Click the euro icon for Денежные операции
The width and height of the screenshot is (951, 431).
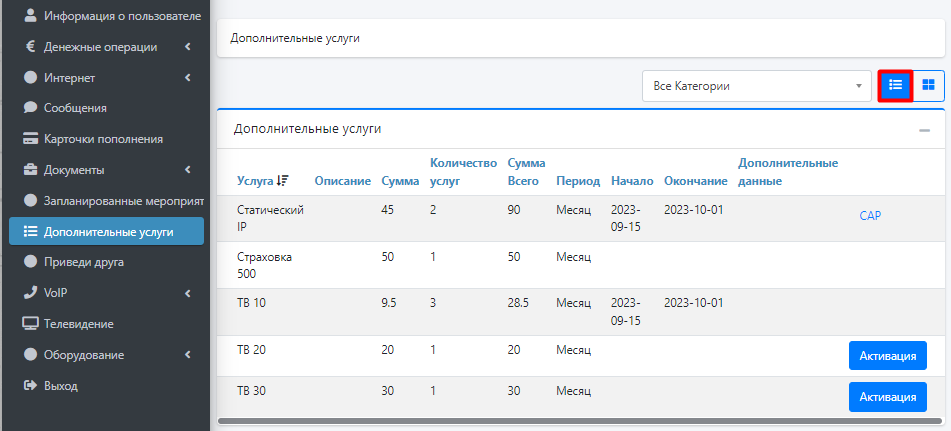point(30,46)
